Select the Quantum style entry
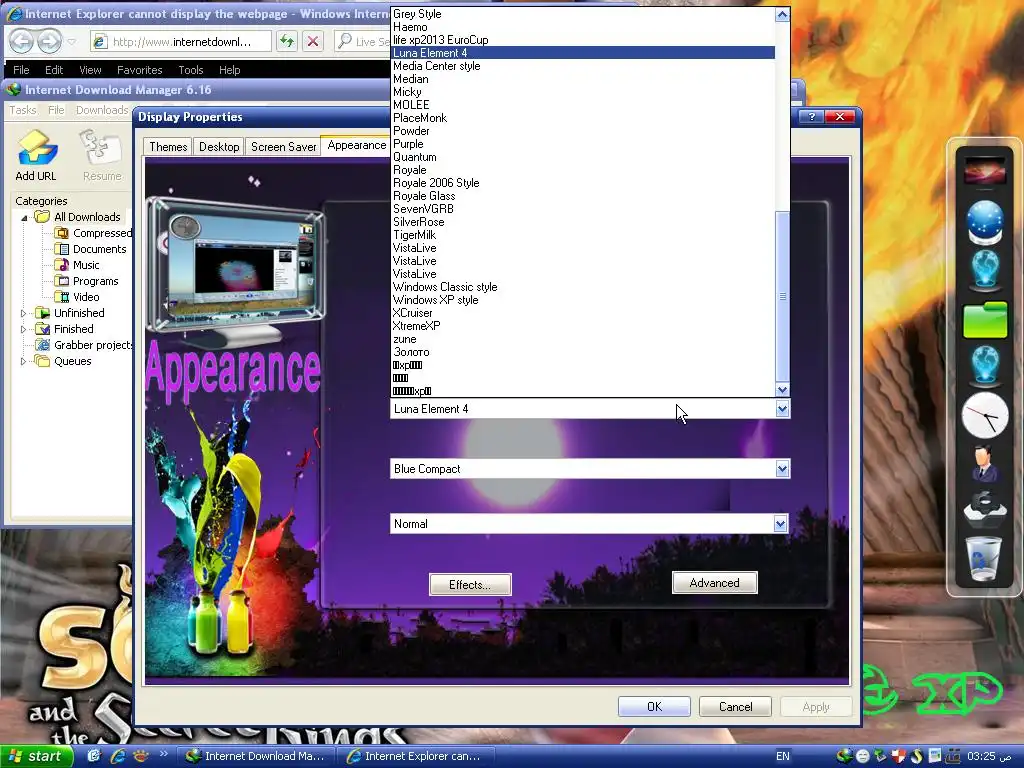 [x=583, y=157]
